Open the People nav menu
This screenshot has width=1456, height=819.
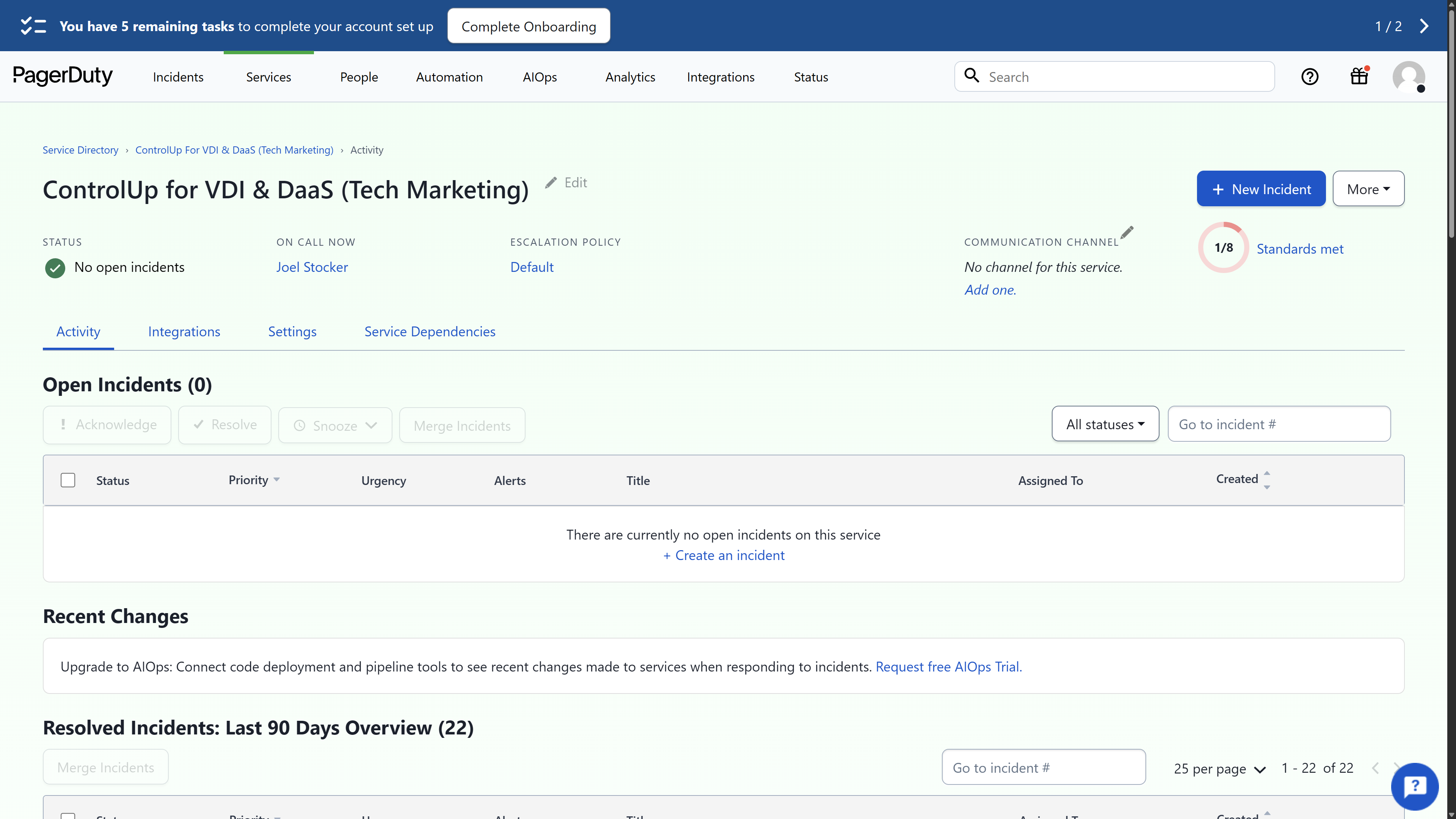(359, 77)
